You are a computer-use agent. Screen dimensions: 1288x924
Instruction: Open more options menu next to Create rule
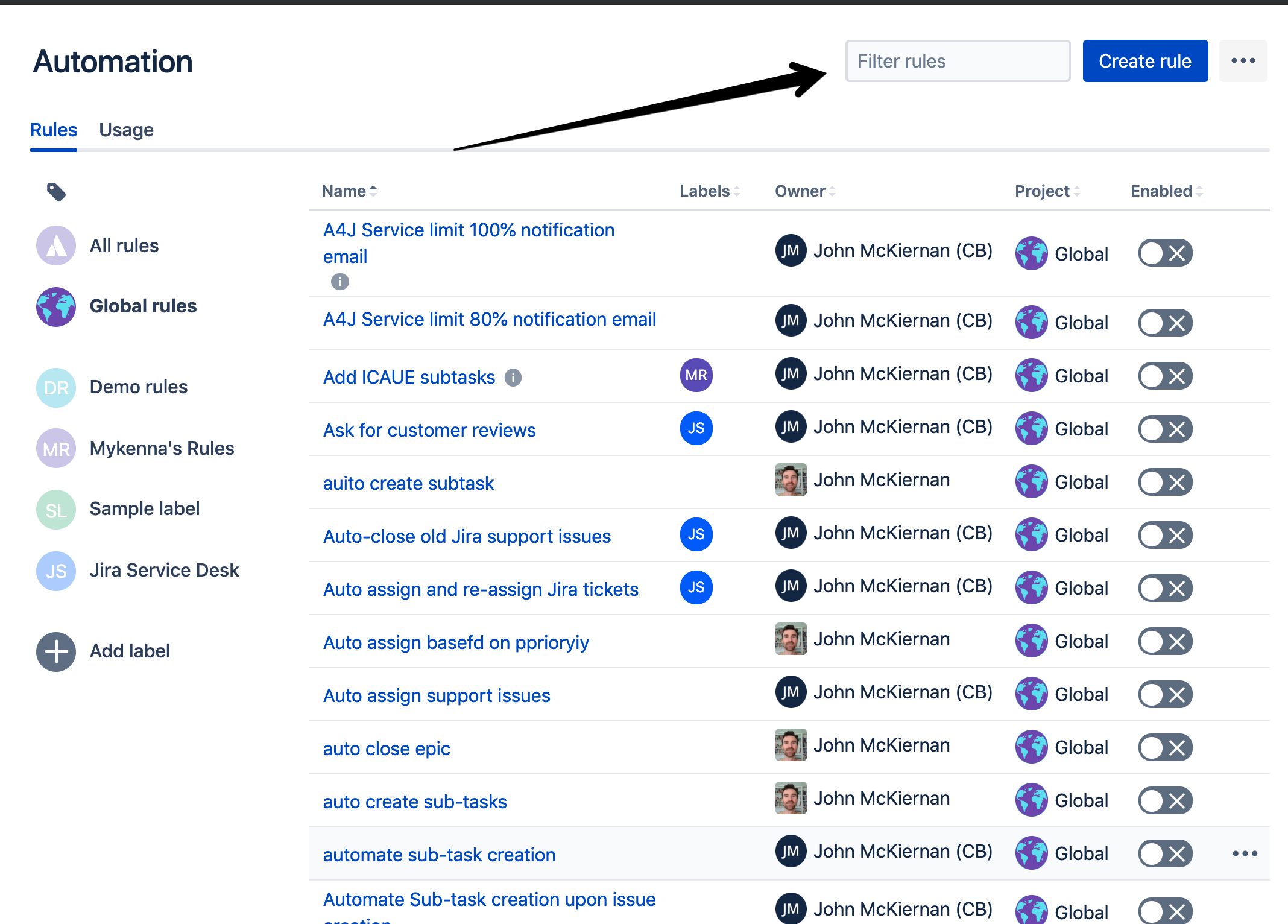point(1243,61)
